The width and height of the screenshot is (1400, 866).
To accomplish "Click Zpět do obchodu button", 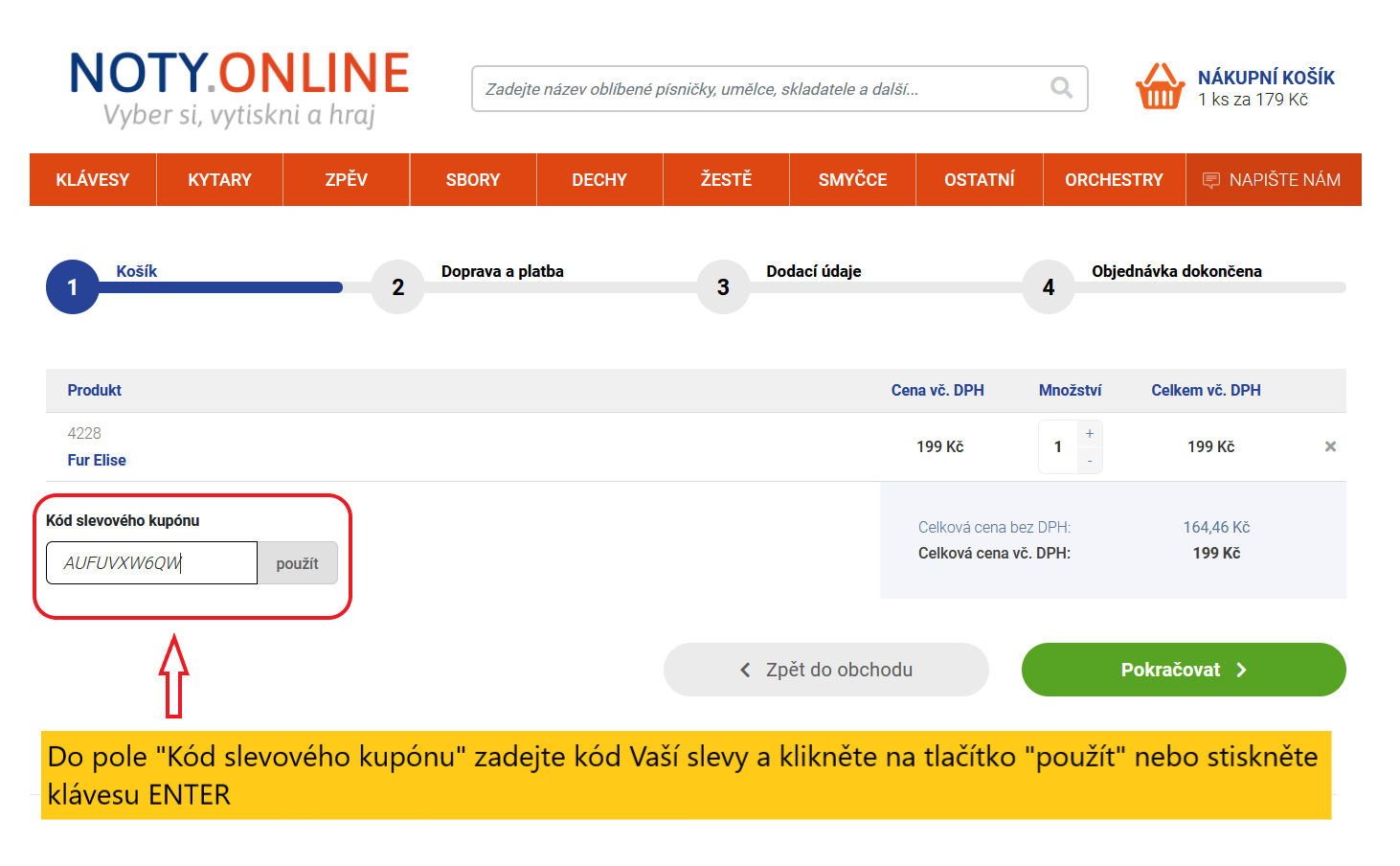I will (825, 670).
